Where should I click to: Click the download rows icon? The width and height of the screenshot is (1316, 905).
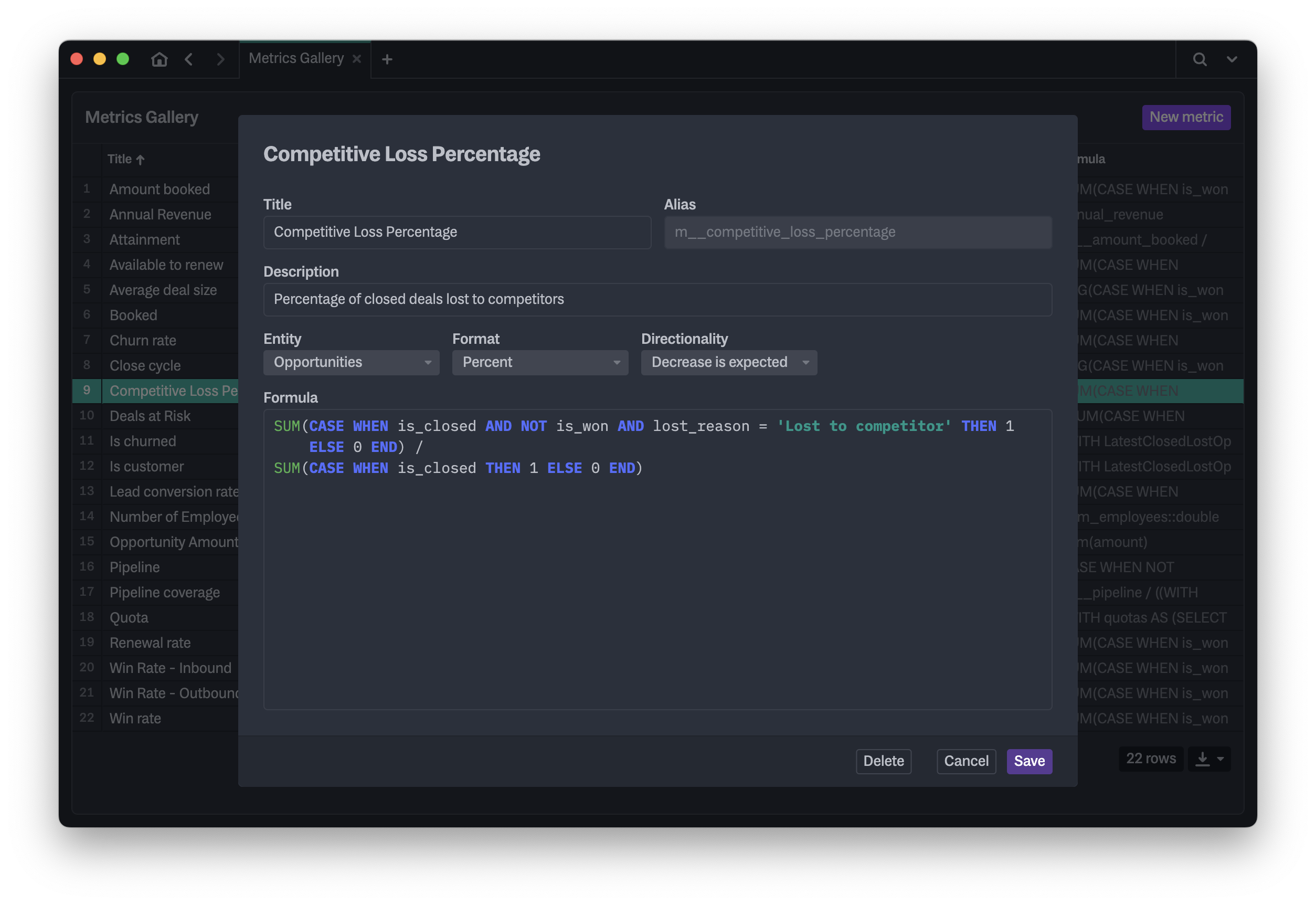click(x=1203, y=759)
